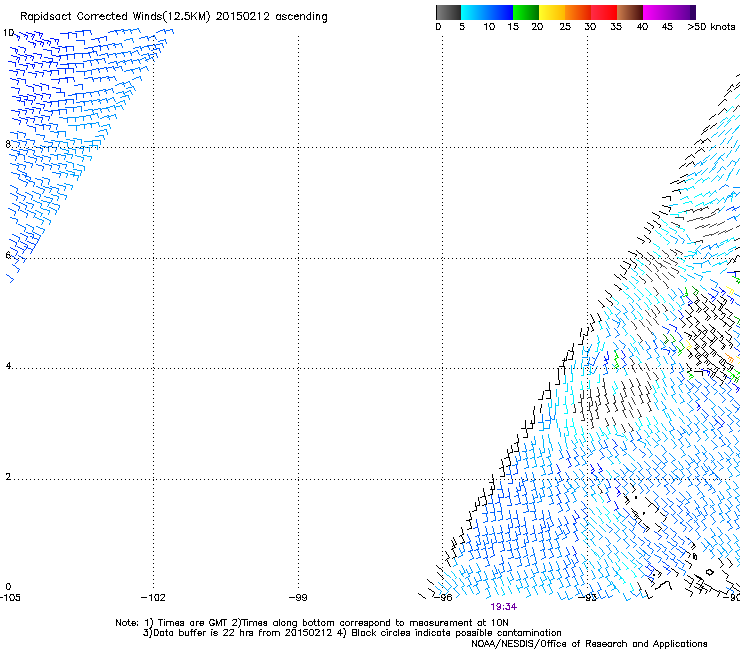740x650 pixels.
Task: Click the '-105' longitude axis label
Action: 10,598
